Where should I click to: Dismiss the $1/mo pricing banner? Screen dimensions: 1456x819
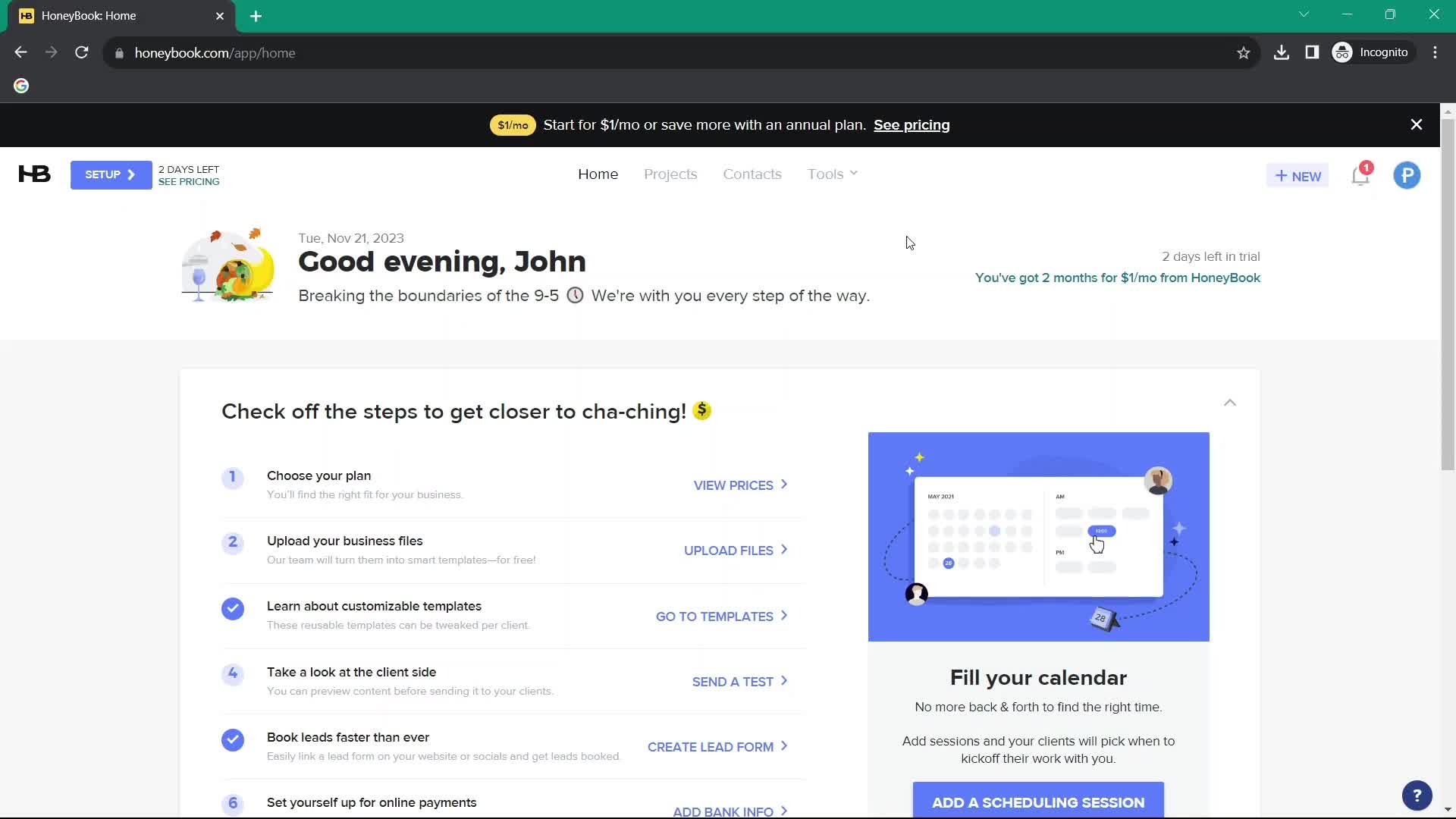coord(1416,124)
